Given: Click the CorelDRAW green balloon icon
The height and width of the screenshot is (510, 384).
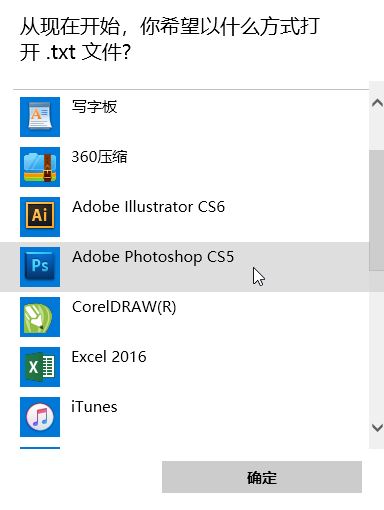Looking at the screenshot, I should tap(40, 317).
